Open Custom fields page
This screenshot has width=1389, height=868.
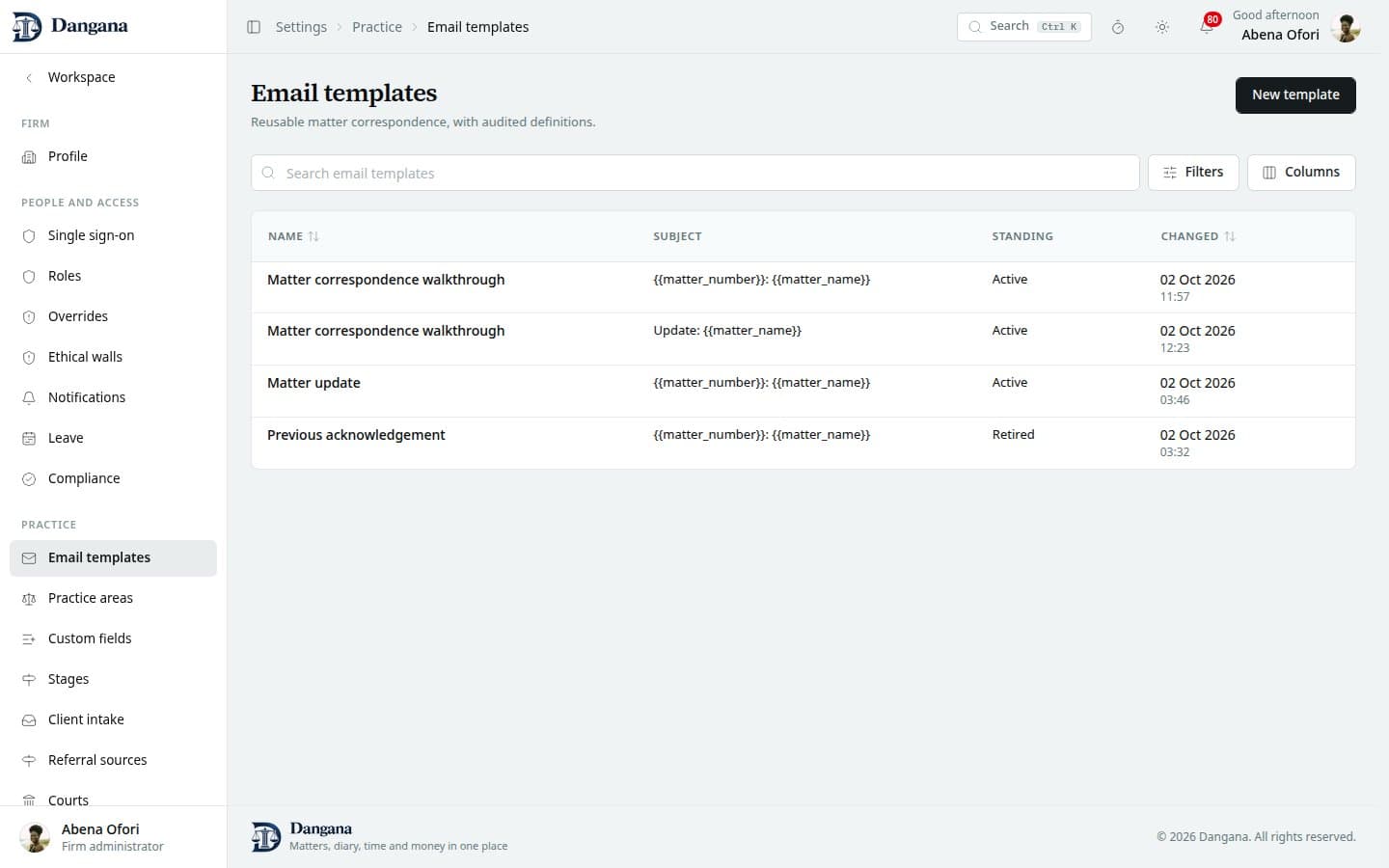(x=113, y=638)
